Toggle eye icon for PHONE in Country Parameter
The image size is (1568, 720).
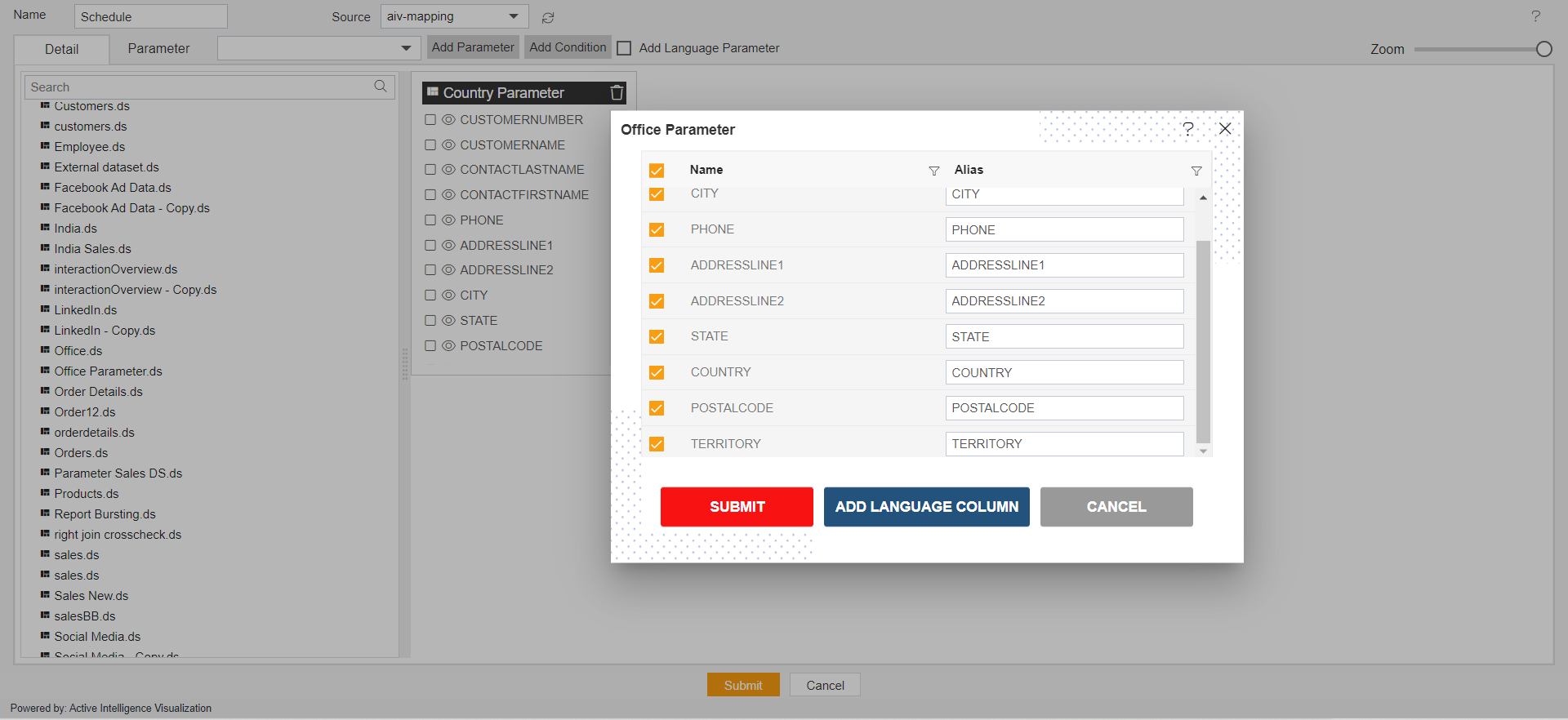coord(448,220)
